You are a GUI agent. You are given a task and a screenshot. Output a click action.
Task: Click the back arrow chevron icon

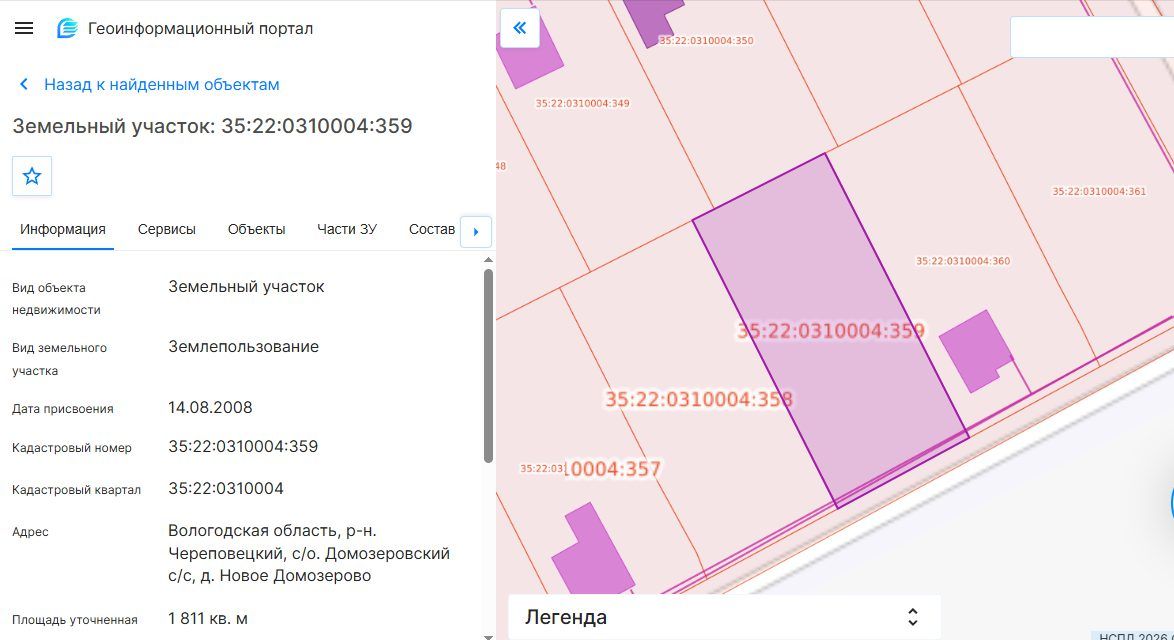tap(24, 84)
